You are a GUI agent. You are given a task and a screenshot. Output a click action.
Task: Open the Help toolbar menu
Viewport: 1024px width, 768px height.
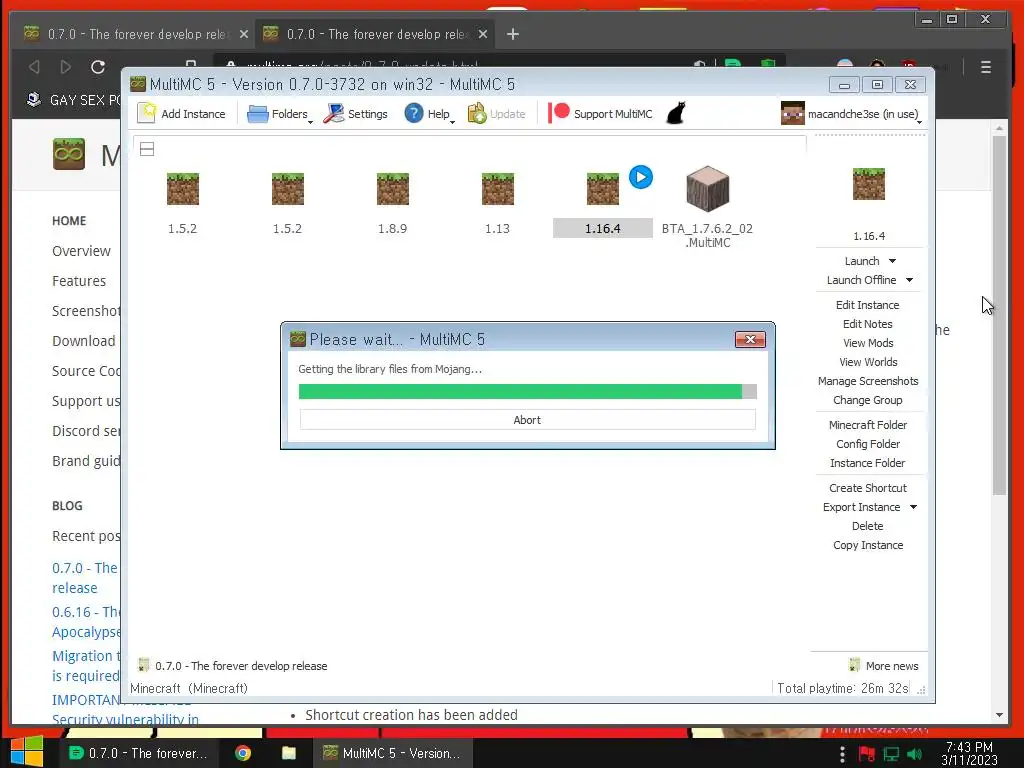tap(429, 114)
